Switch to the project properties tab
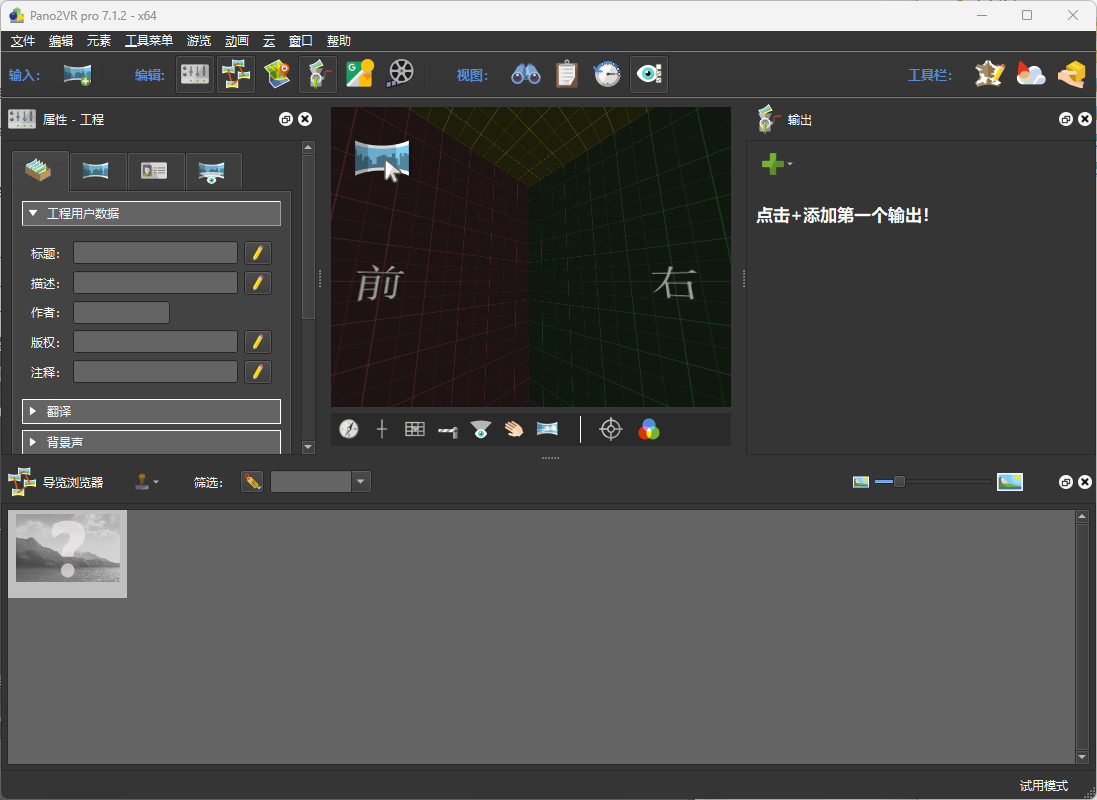Screen dimensions: 1097x800 point(39,171)
